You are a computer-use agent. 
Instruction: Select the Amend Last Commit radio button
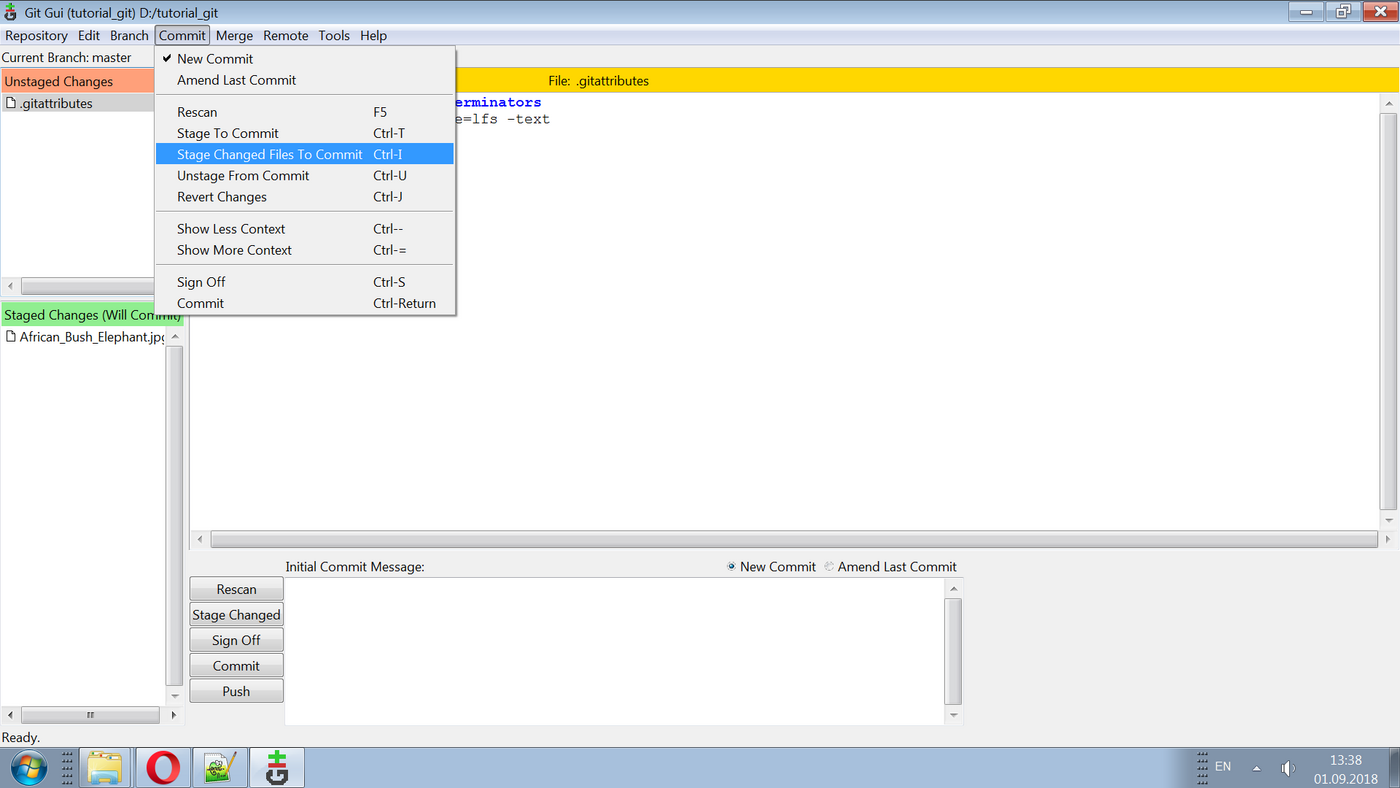[x=829, y=567]
